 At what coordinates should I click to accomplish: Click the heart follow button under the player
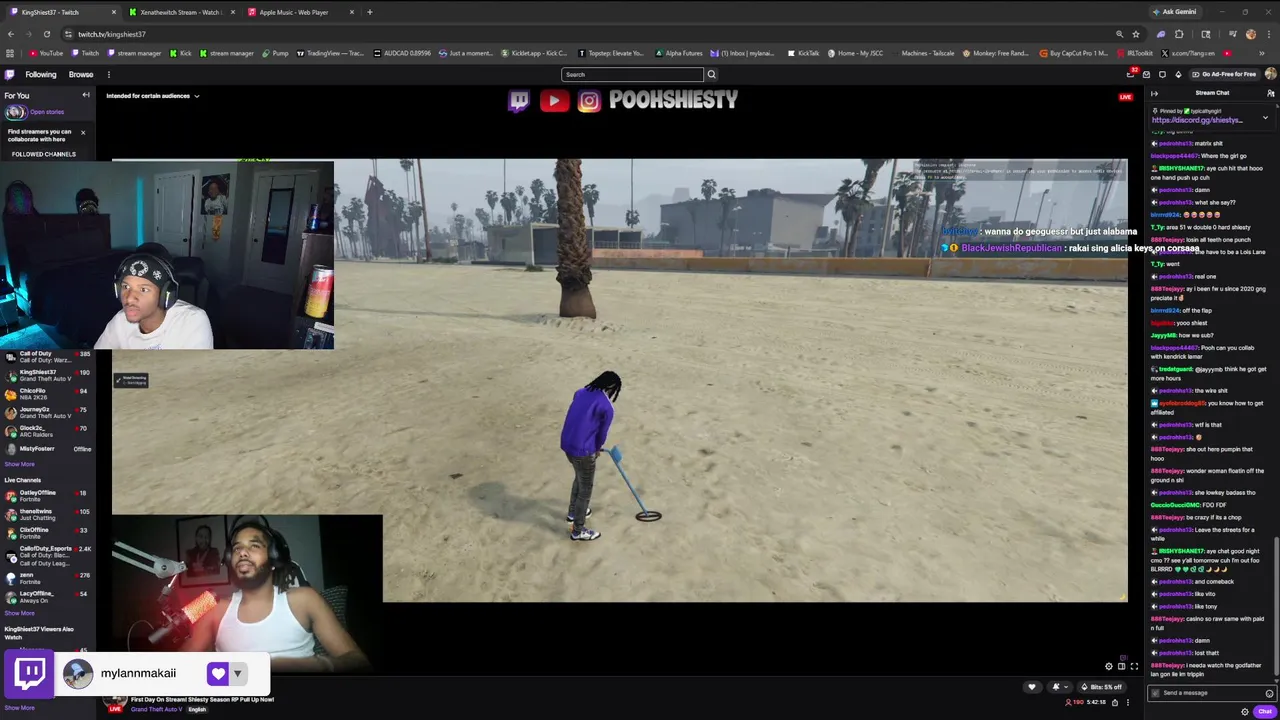tap(1032, 687)
